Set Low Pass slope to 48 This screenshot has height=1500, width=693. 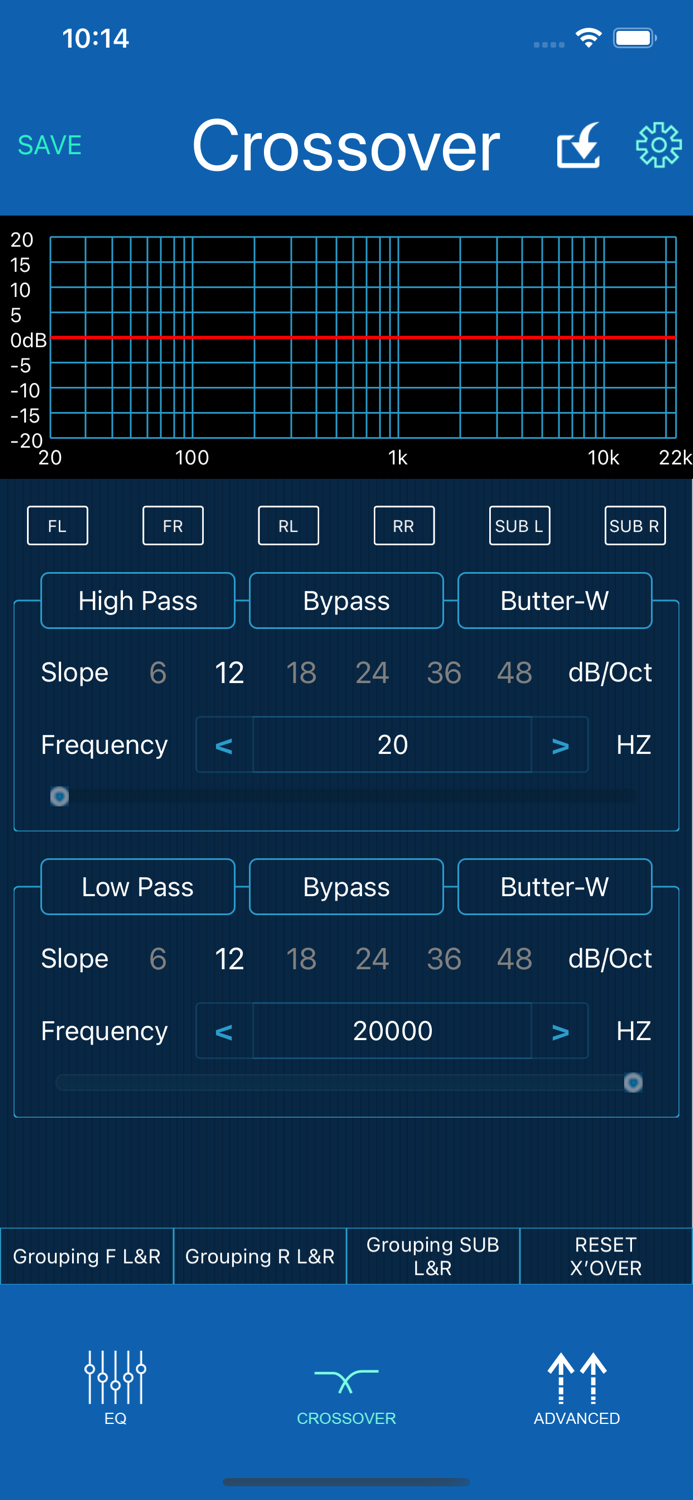click(514, 959)
